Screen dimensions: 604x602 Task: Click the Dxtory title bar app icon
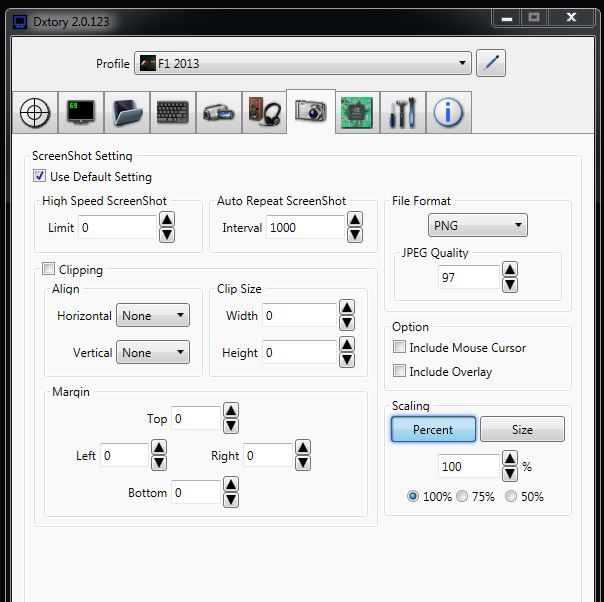(x=20, y=22)
